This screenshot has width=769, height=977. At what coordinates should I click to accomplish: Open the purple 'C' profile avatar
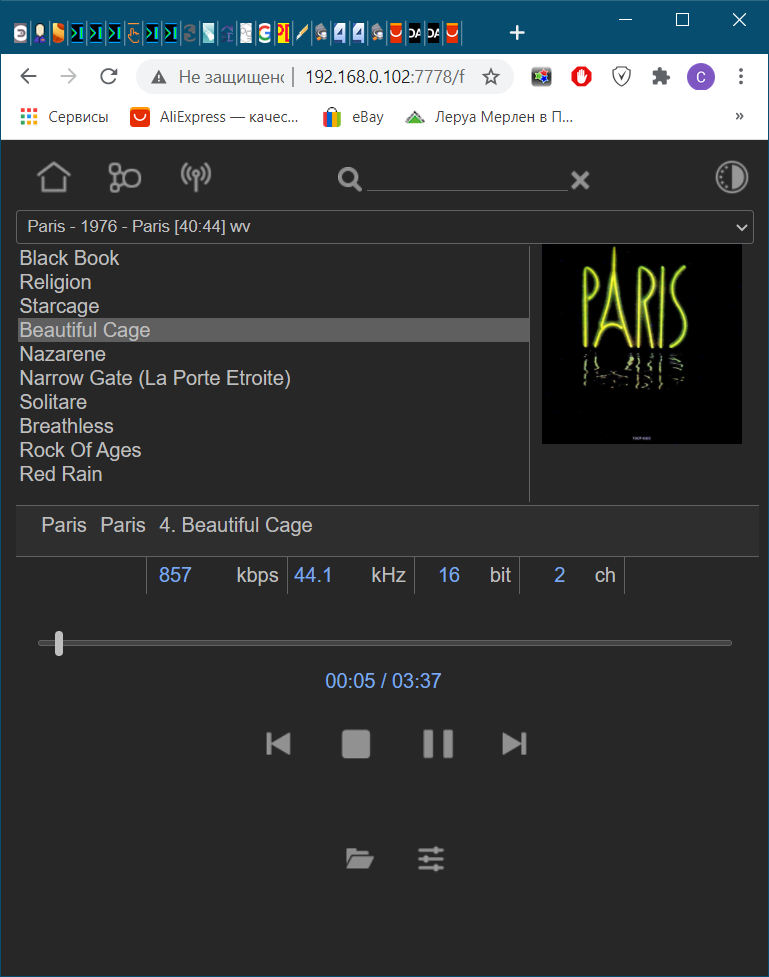700,77
